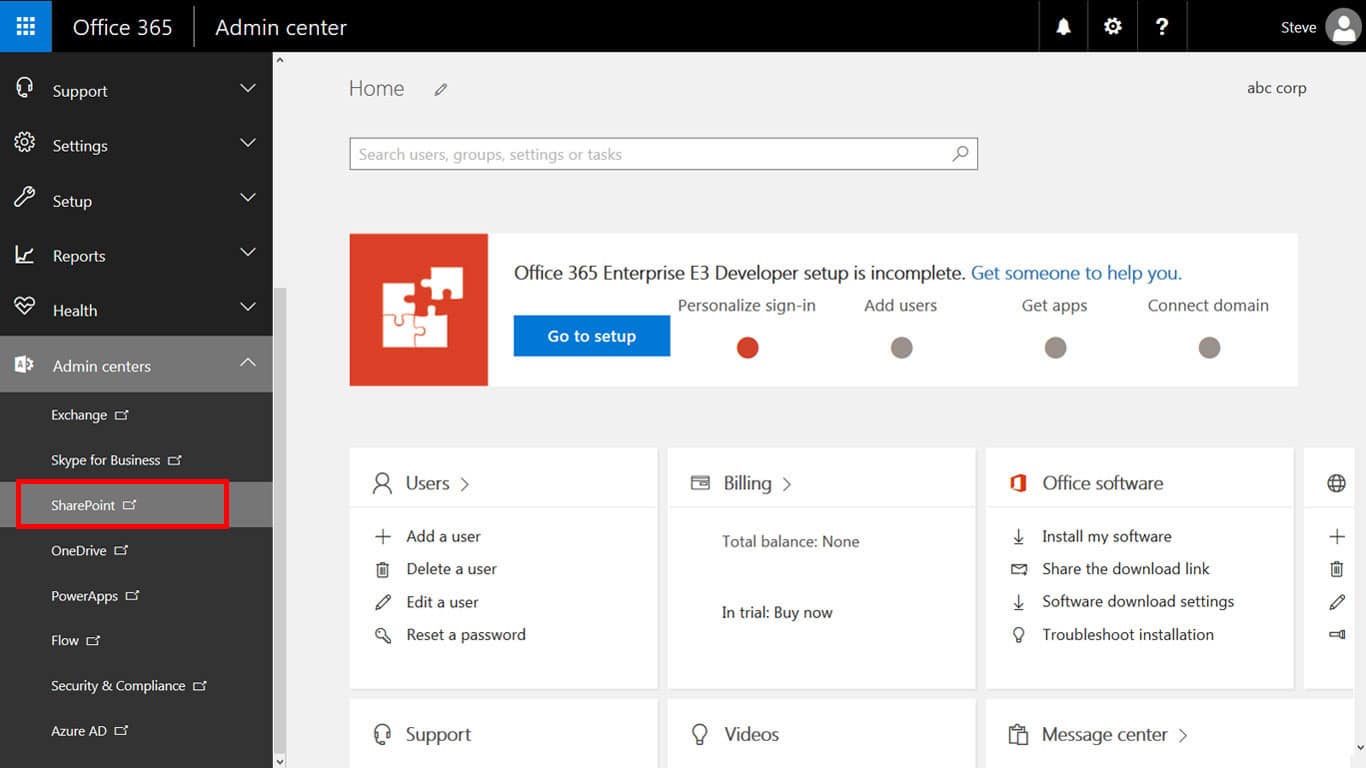Click the help question mark icon
This screenshot has height=768, width=1366.
[1161, 27]
